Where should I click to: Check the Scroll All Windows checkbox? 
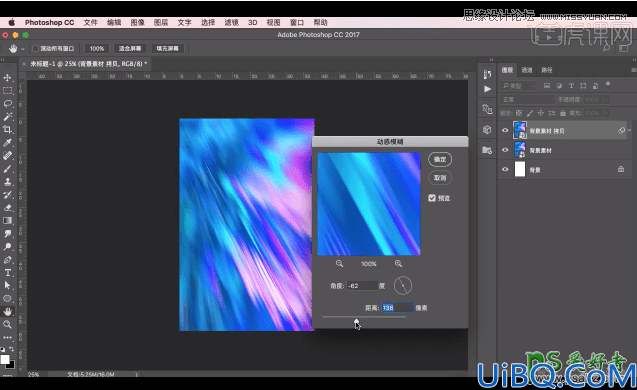[35, 48]
